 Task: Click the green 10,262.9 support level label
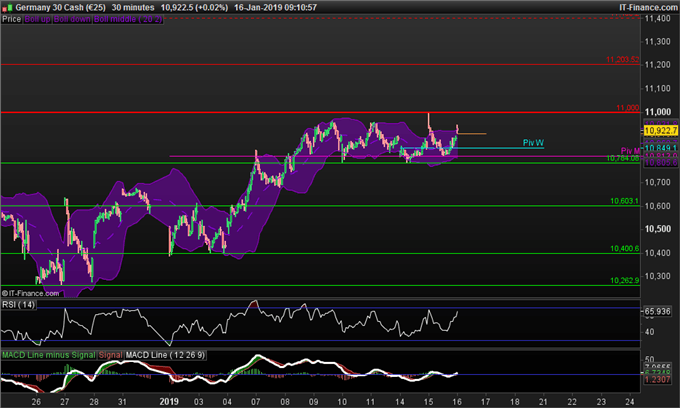[x=624, y=281]
